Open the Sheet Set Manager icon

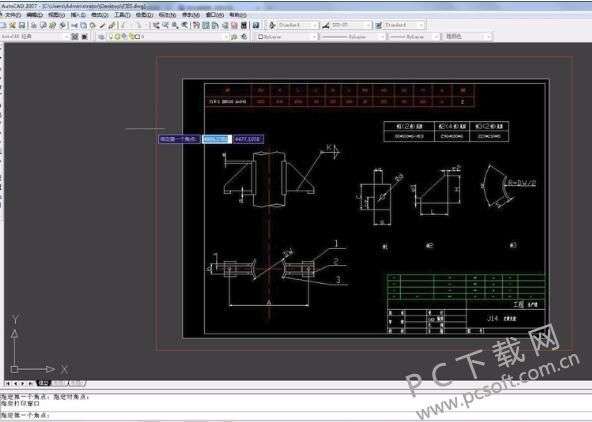(225, 25)
